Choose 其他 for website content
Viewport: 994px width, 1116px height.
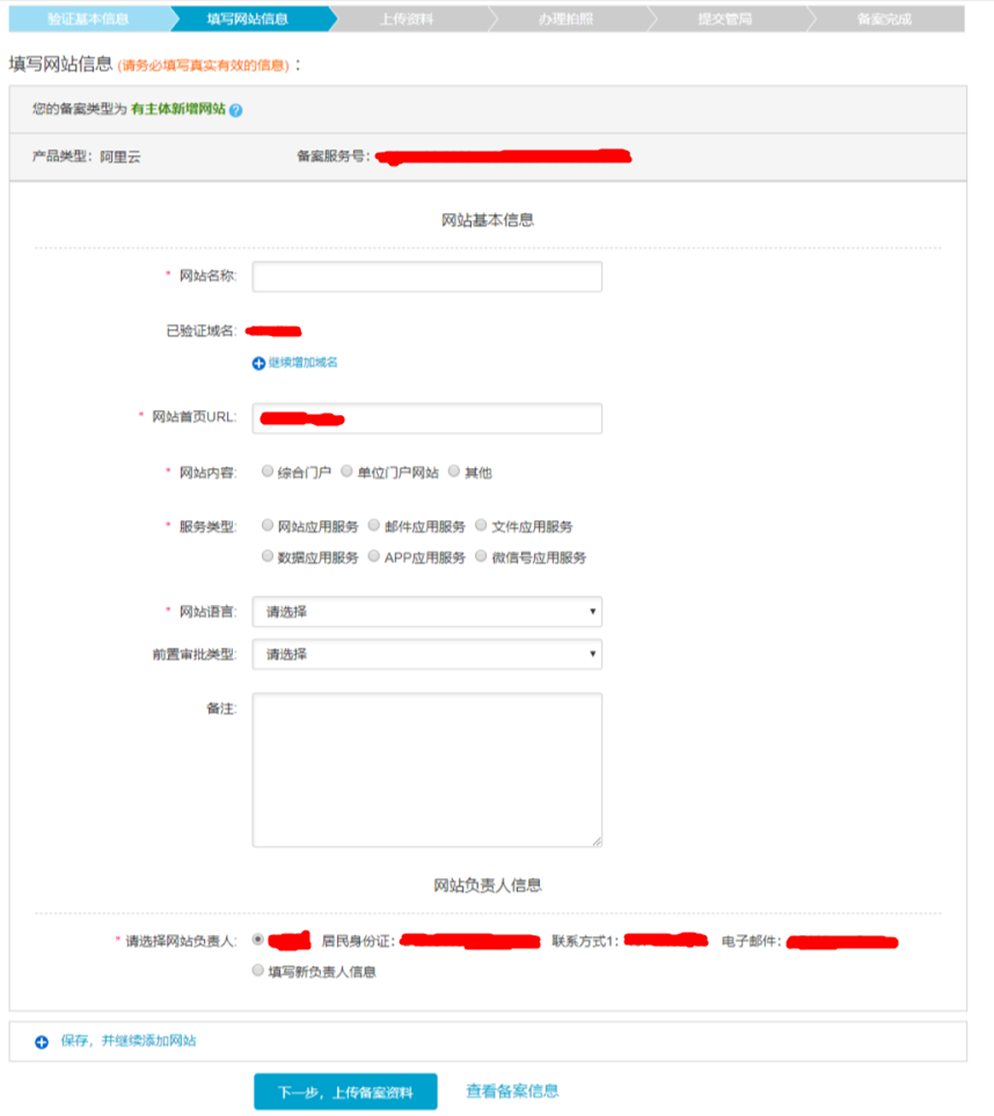454,471
